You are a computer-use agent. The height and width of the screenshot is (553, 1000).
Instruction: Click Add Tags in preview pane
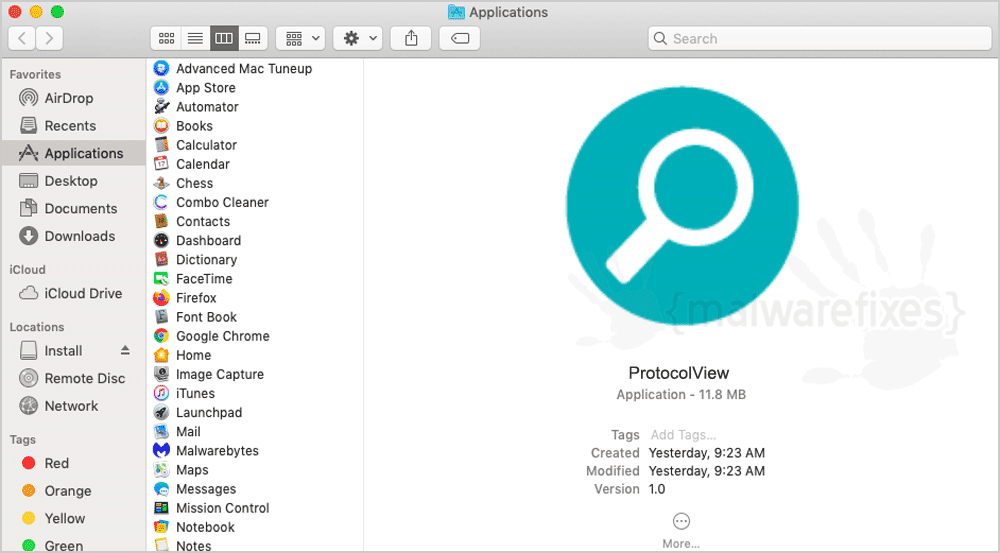[x=683, y=435]
